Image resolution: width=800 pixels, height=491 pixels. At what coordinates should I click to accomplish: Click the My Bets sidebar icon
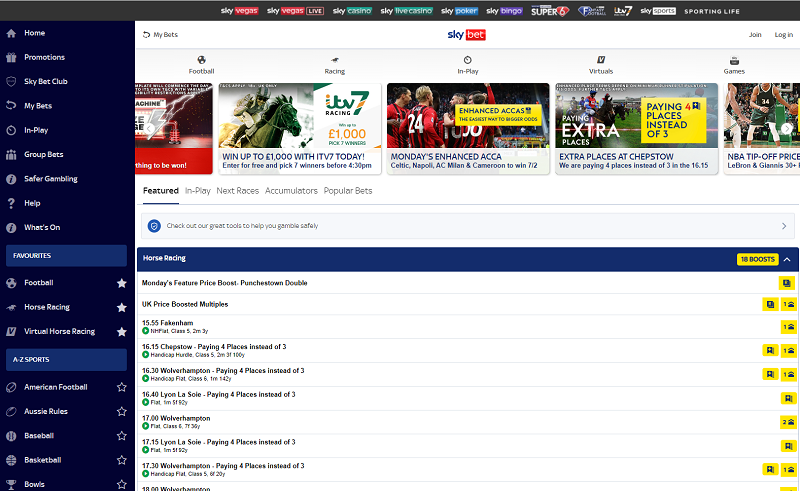click(11, 106)
